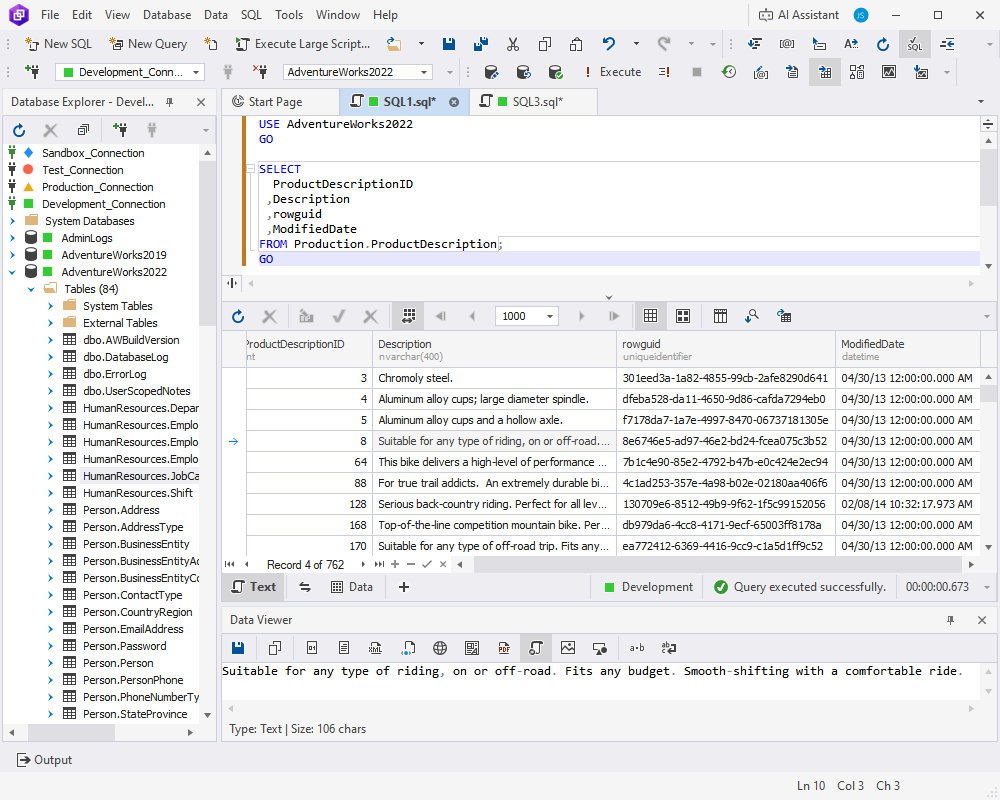
Task: Click the Execute button
Action: pyautogui.click(x=618, y=72)
